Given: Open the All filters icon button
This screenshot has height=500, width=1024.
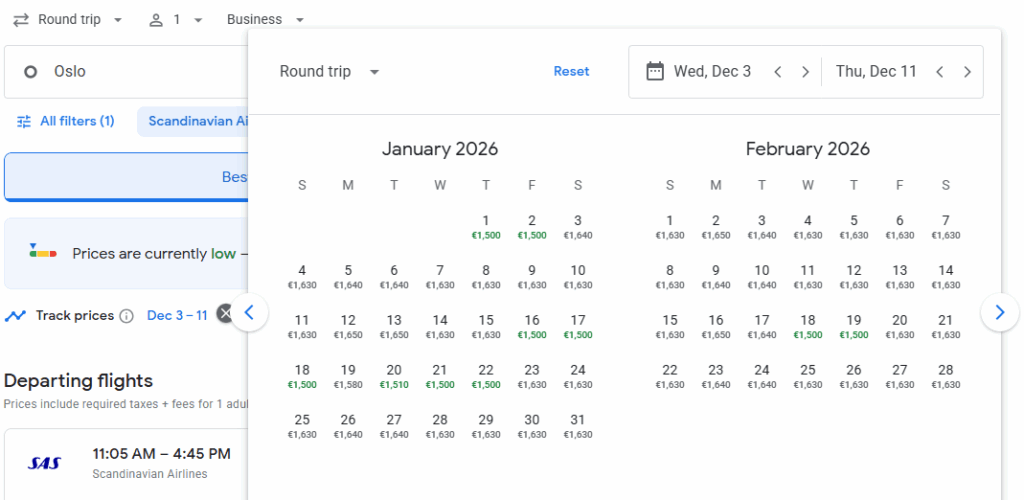Looking at the screenshot, I should click(25, 122).
